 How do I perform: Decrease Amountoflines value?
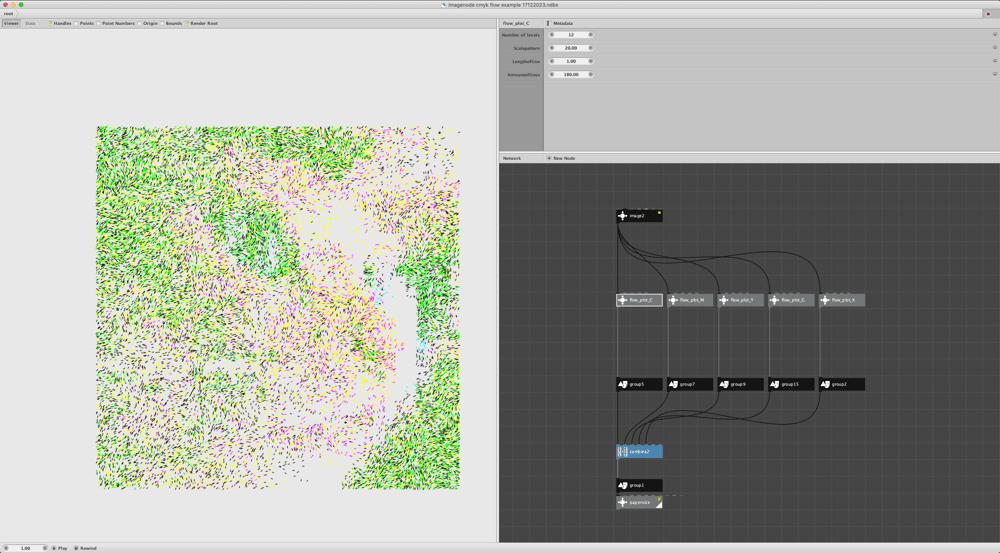tap(552, 75)
